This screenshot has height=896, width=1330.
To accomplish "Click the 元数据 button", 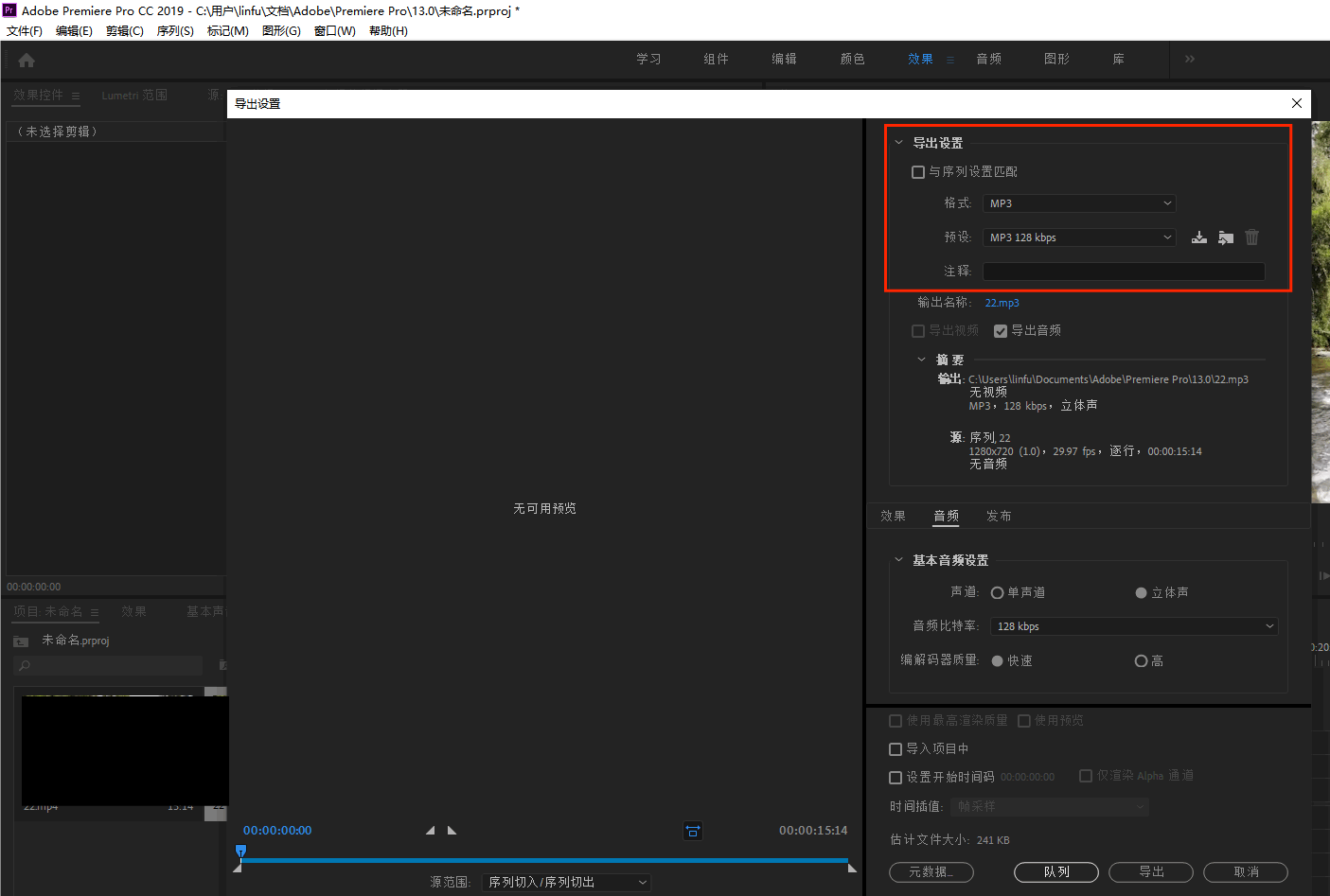I will (x=931, y=872).
